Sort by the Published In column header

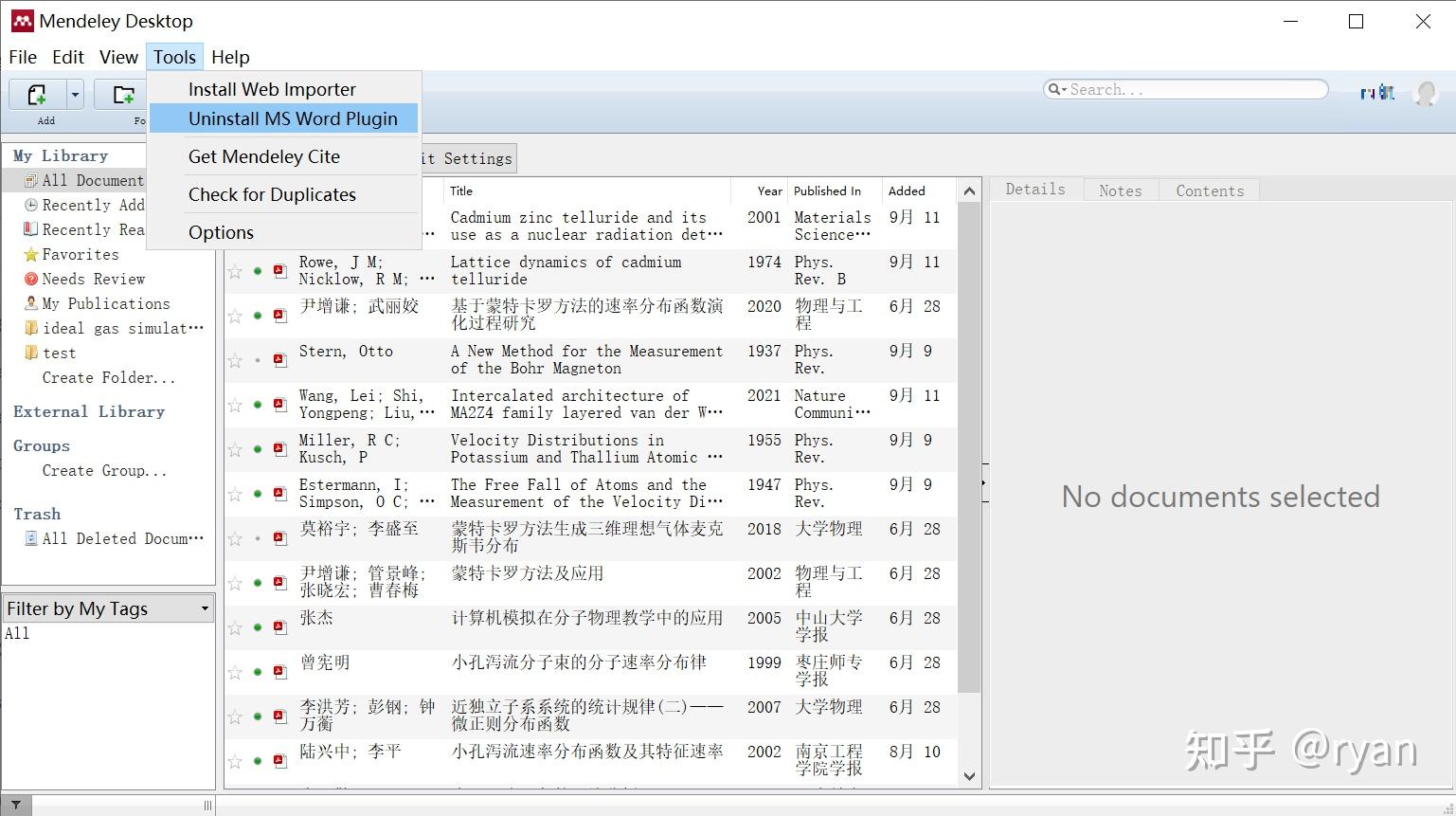point(835,190)
